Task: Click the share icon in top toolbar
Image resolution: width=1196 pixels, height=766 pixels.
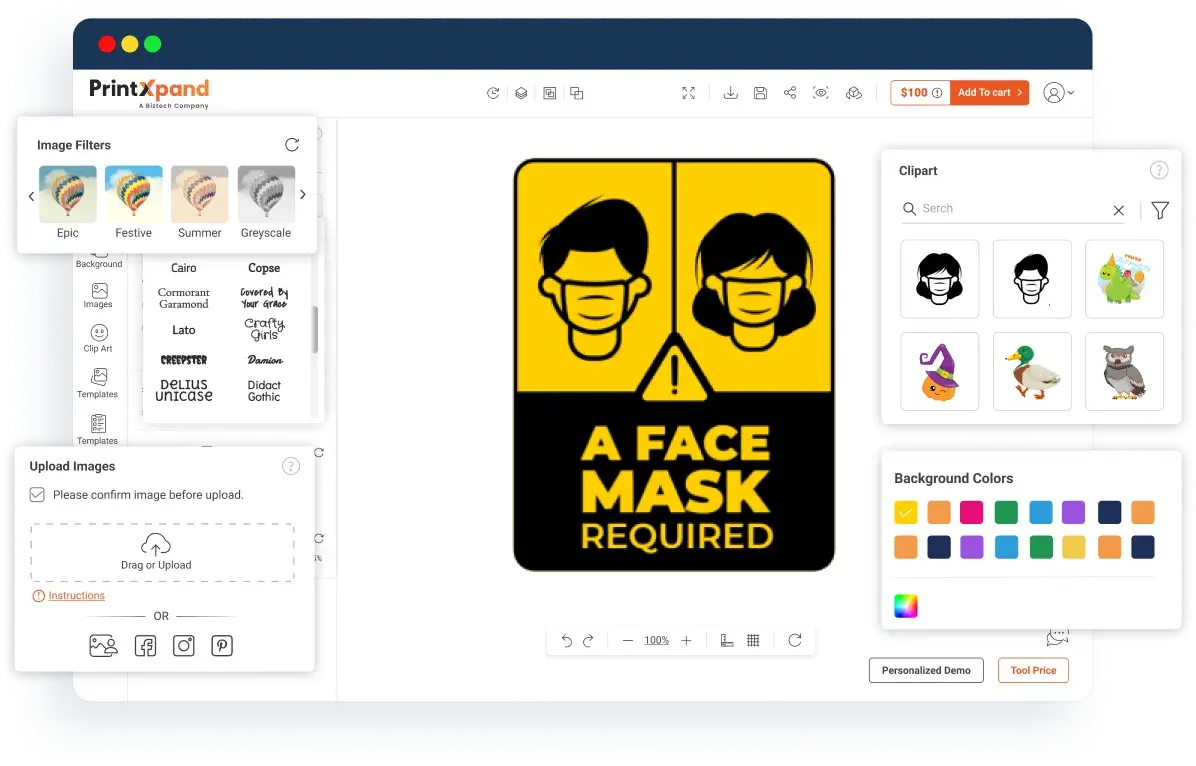Action: click(x=790, y=93)
